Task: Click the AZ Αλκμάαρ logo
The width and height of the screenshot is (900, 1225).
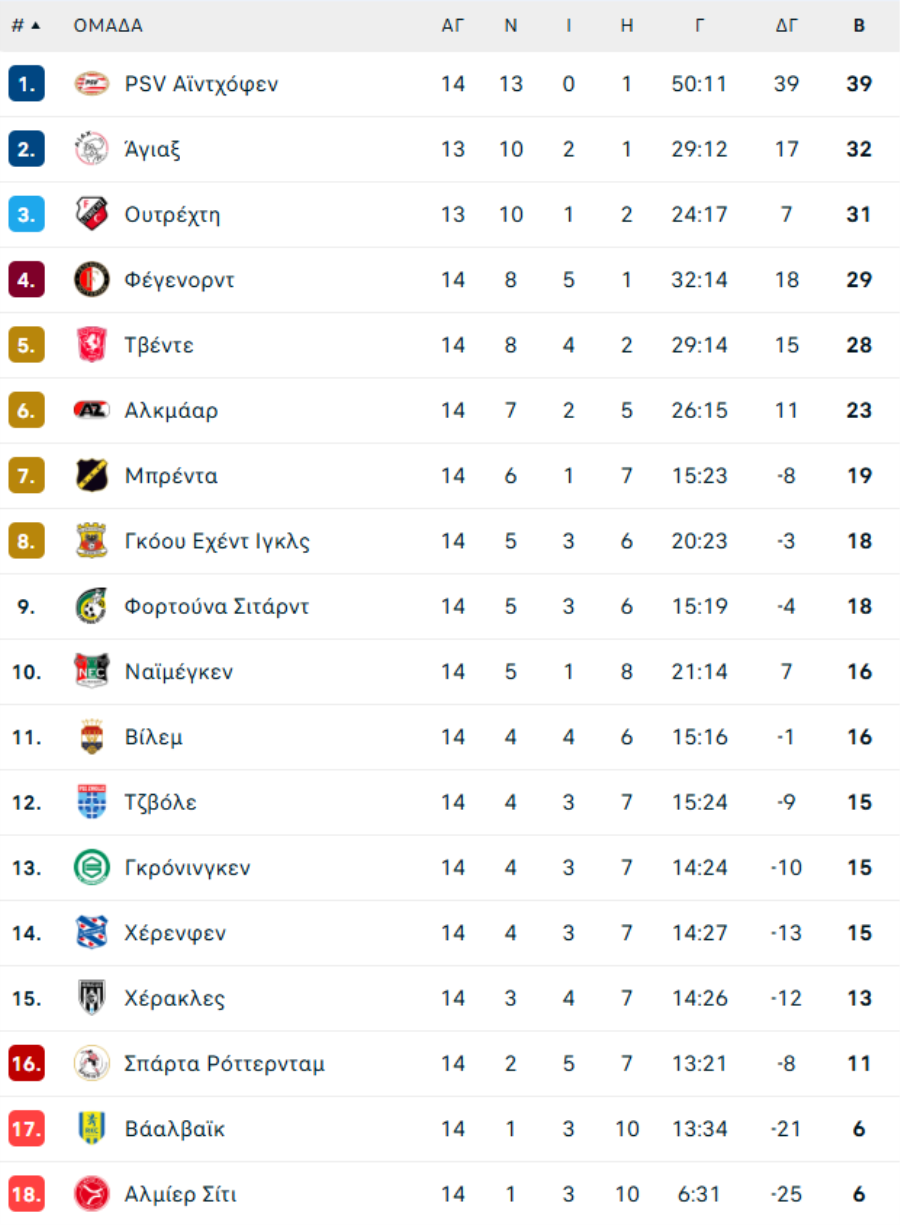Action: (92, 410)
